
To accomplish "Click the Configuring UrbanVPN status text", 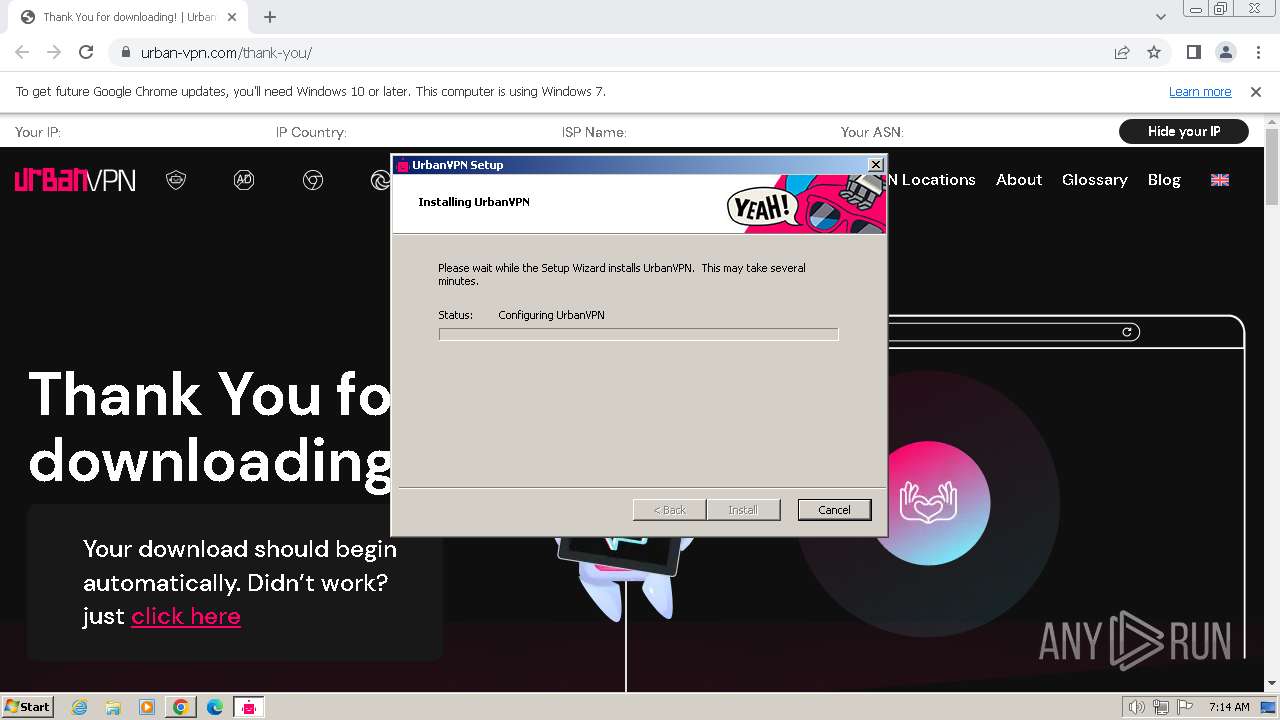I will coord(551,315).
